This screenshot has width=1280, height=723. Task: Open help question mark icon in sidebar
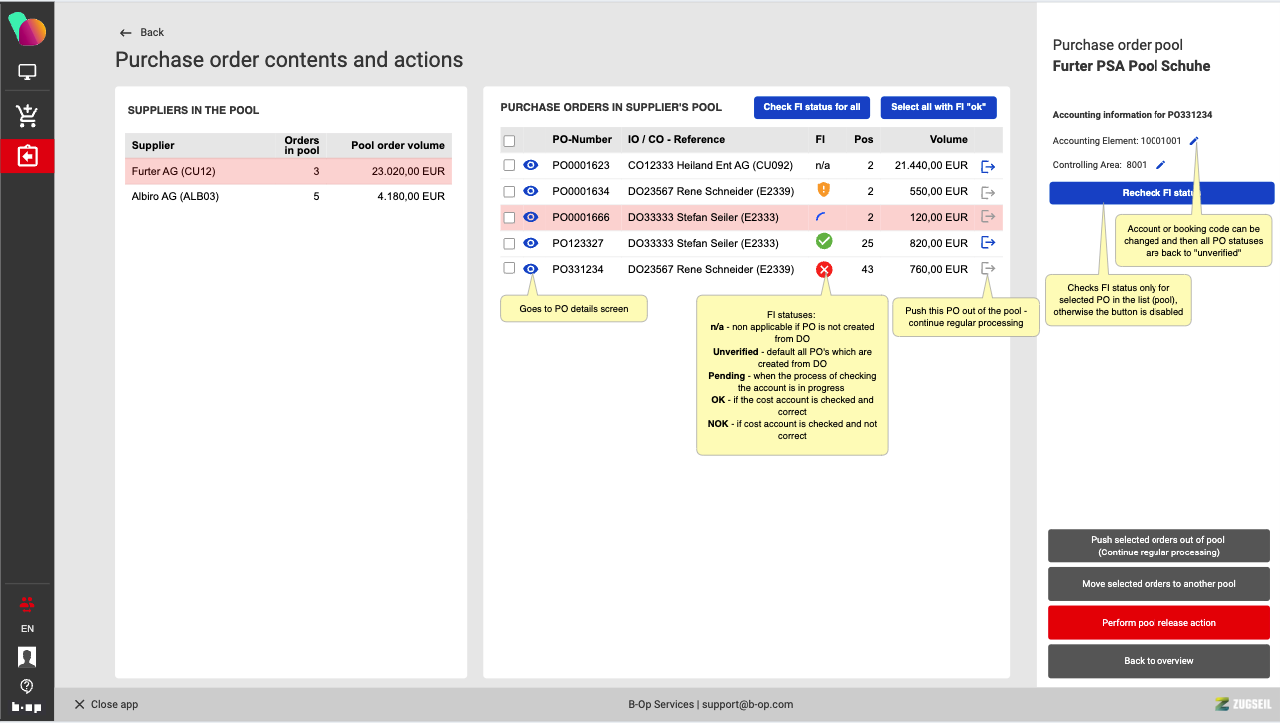coord(27,686)
